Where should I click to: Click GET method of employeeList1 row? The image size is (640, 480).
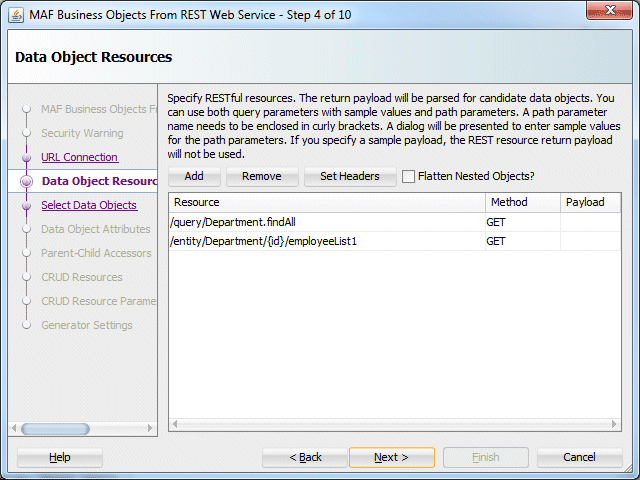pos(523,241)
